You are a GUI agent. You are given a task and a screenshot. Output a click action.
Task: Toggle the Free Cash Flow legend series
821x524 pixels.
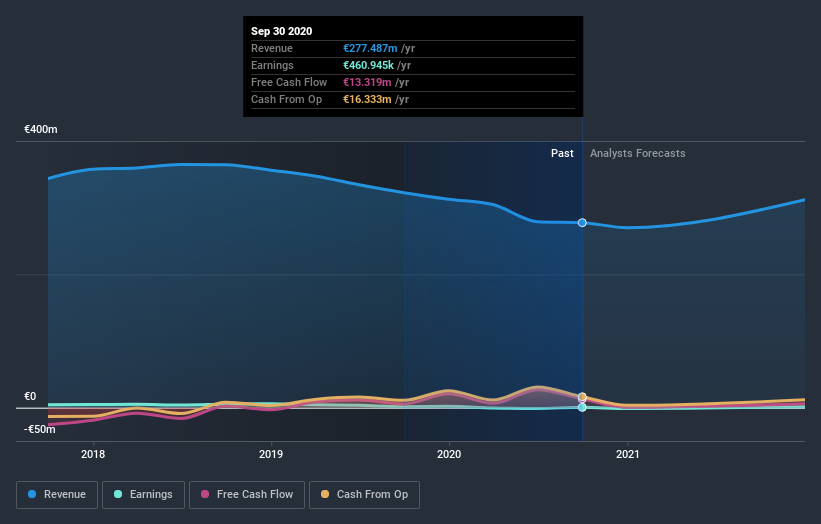tap(247, 495)
